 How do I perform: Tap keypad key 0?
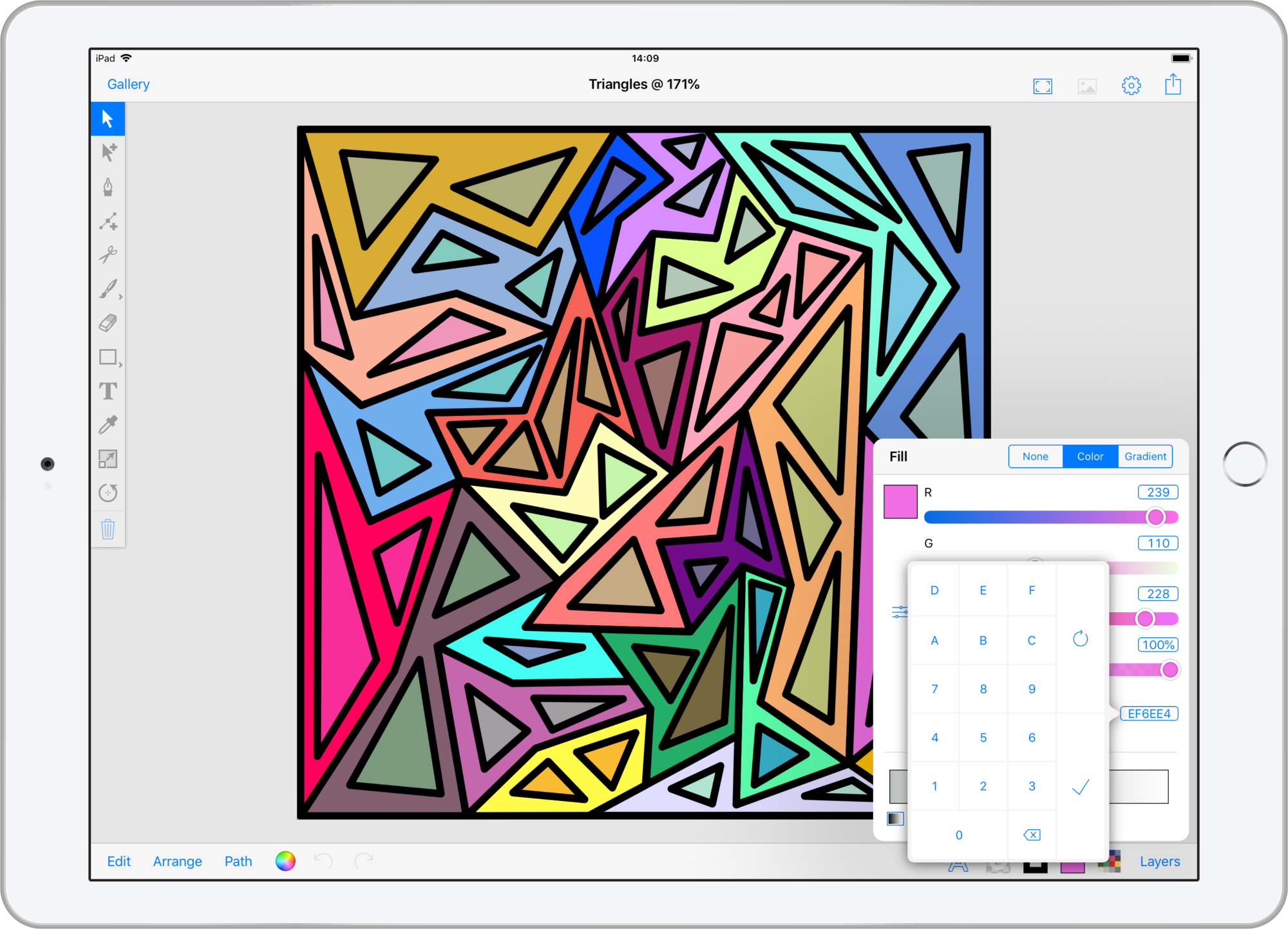(959, 835)
